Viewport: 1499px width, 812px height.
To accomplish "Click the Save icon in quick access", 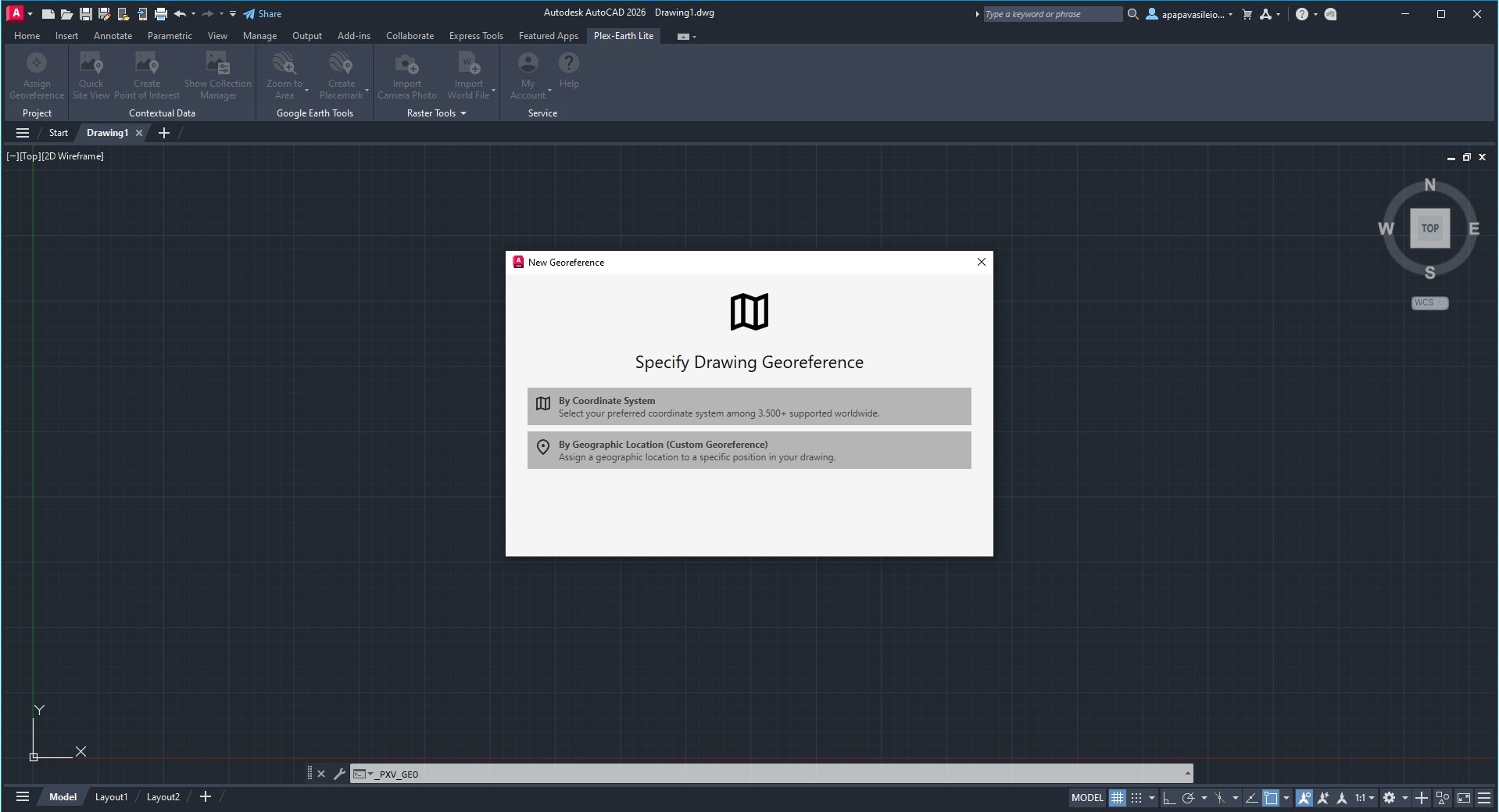I will (x=86, y=14).
